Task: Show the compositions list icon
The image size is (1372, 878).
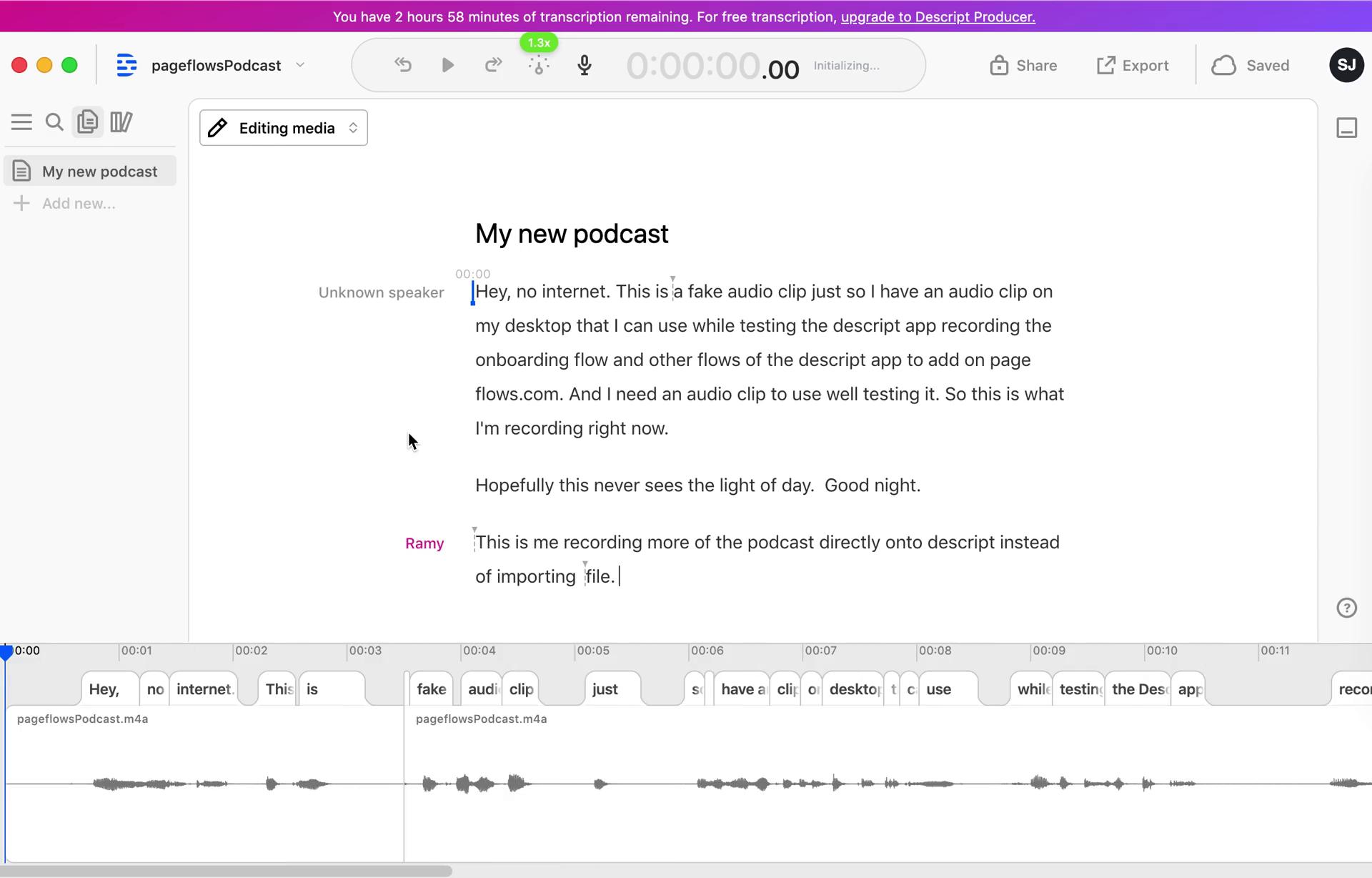Action: point(88,122)
